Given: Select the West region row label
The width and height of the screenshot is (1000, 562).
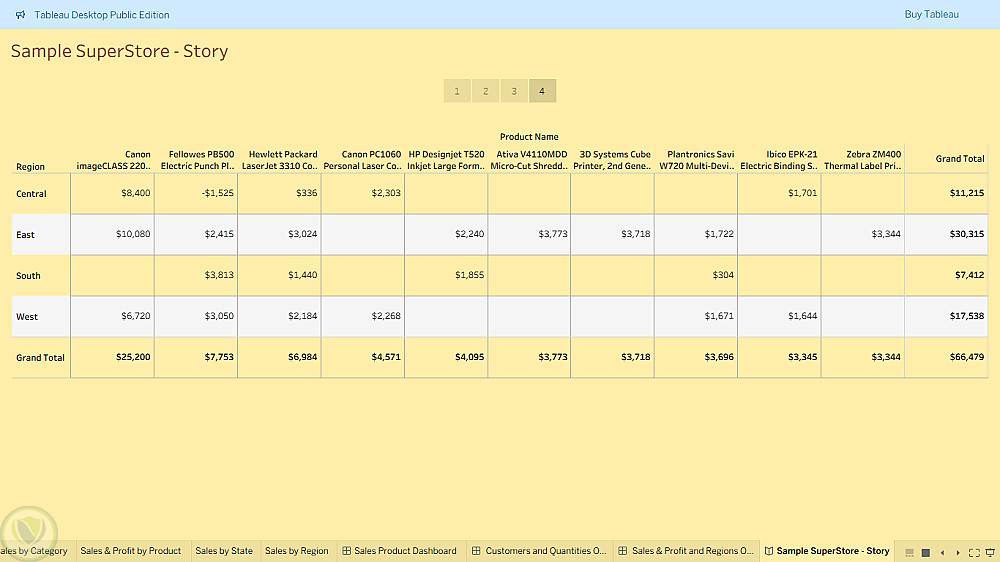Looking at the screenshot, I should point(27,316).
